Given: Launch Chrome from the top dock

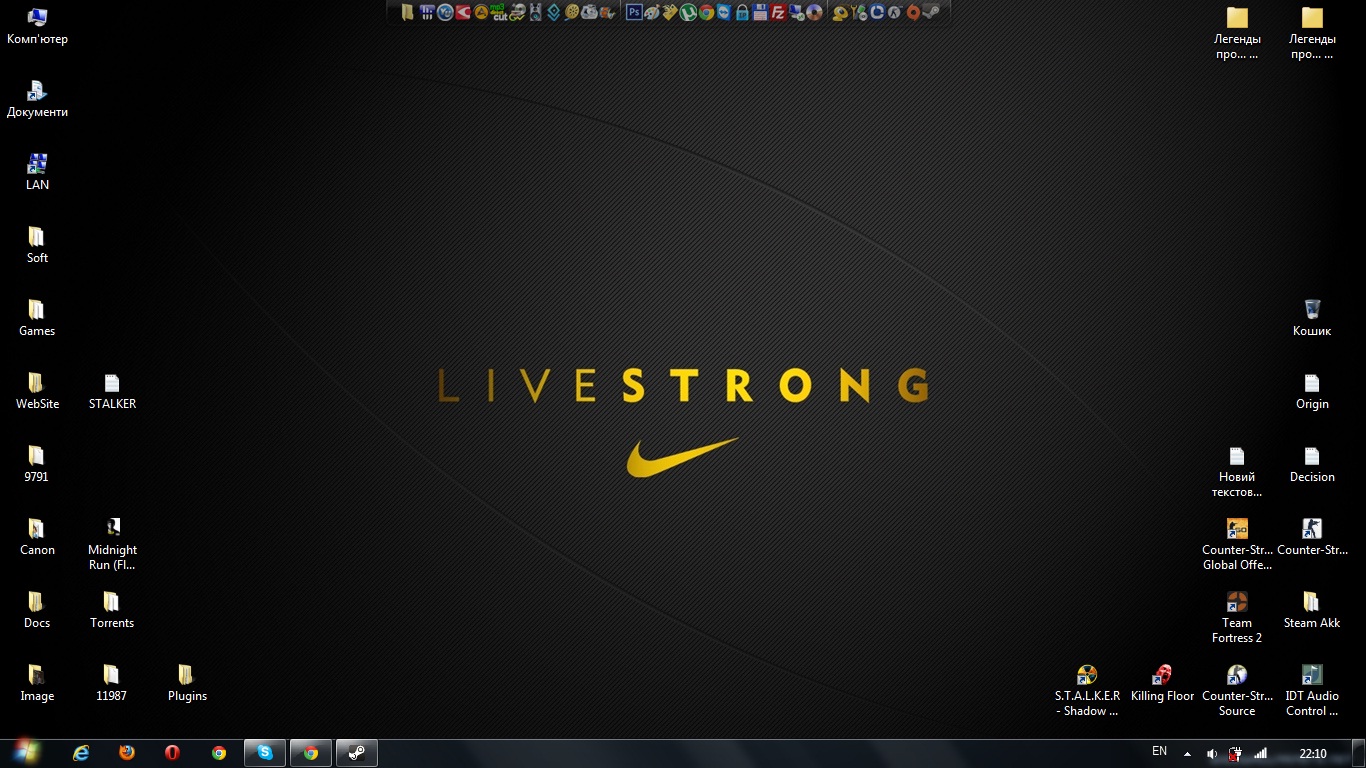Looking at the screenshot, I should 706,12.
